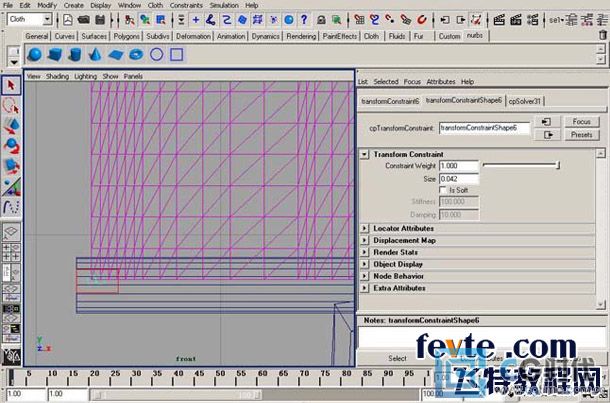Click the Select button at bottom
Image resolution: width=610 pixels, height=403 pixels.
(x=397, y=358)
